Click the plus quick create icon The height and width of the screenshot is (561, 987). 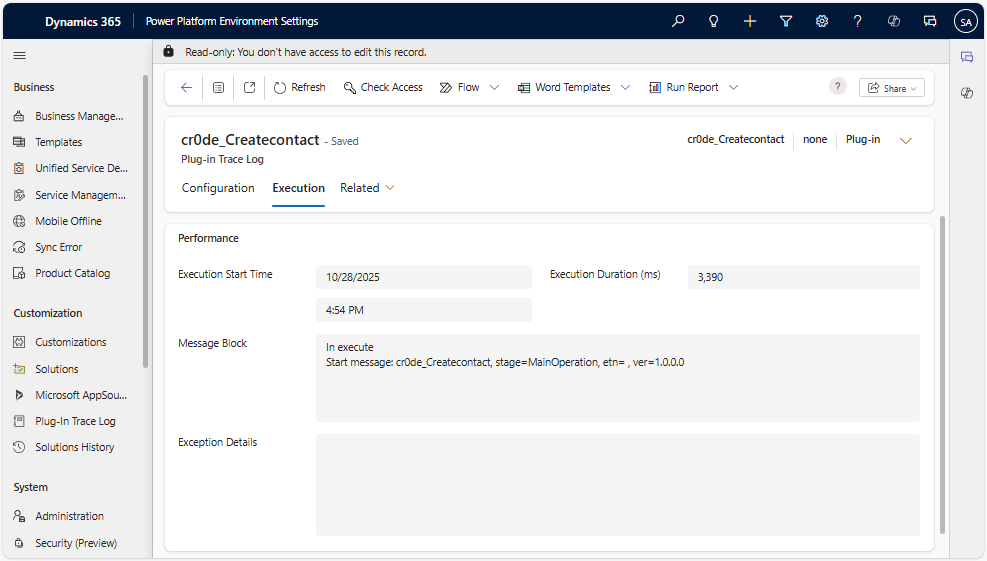(x=750, y=21)
